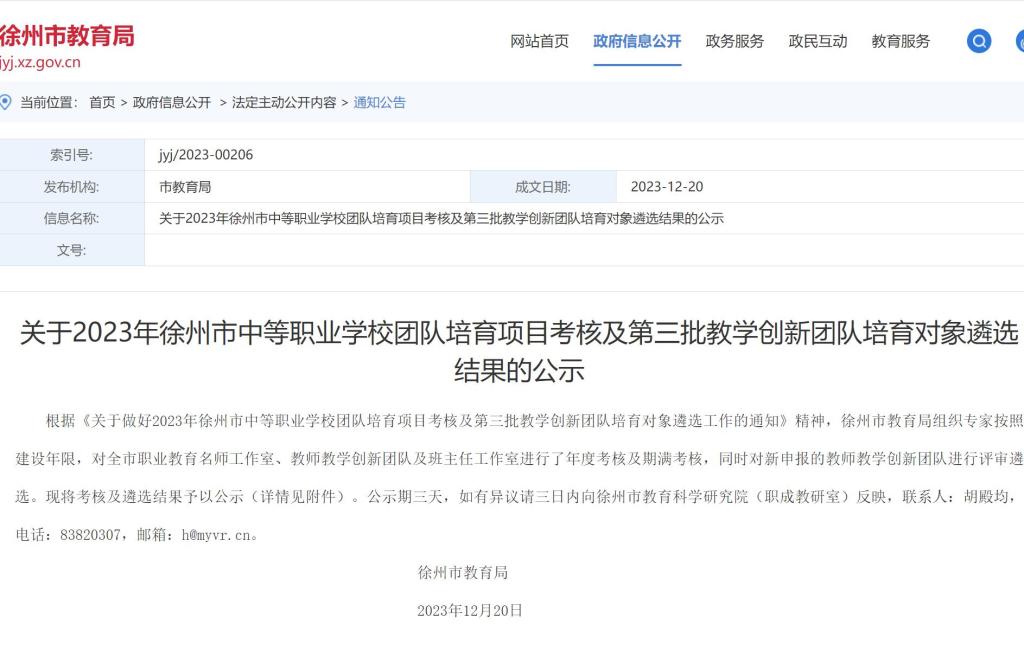Click the 通知公告 breadcrumb link
This screenshot has height=664, width=1024.
coord(379,103)
